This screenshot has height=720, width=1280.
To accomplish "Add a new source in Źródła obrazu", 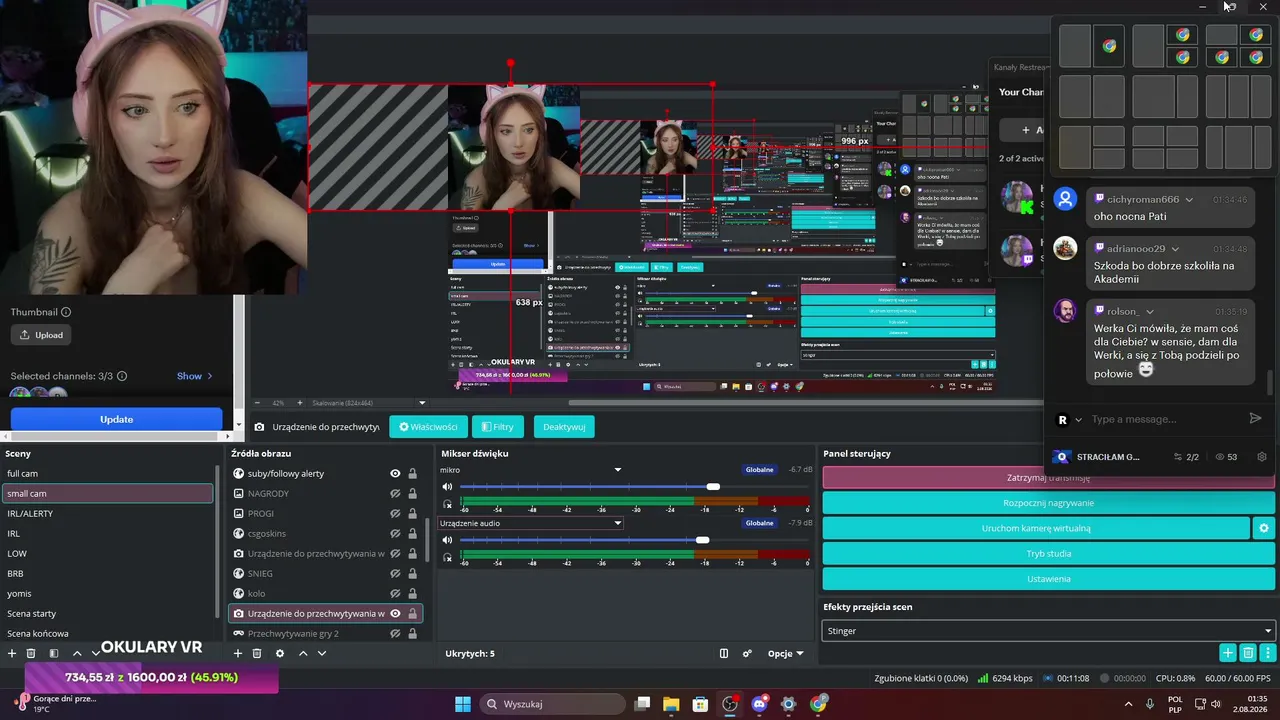I will coord(238,653).
